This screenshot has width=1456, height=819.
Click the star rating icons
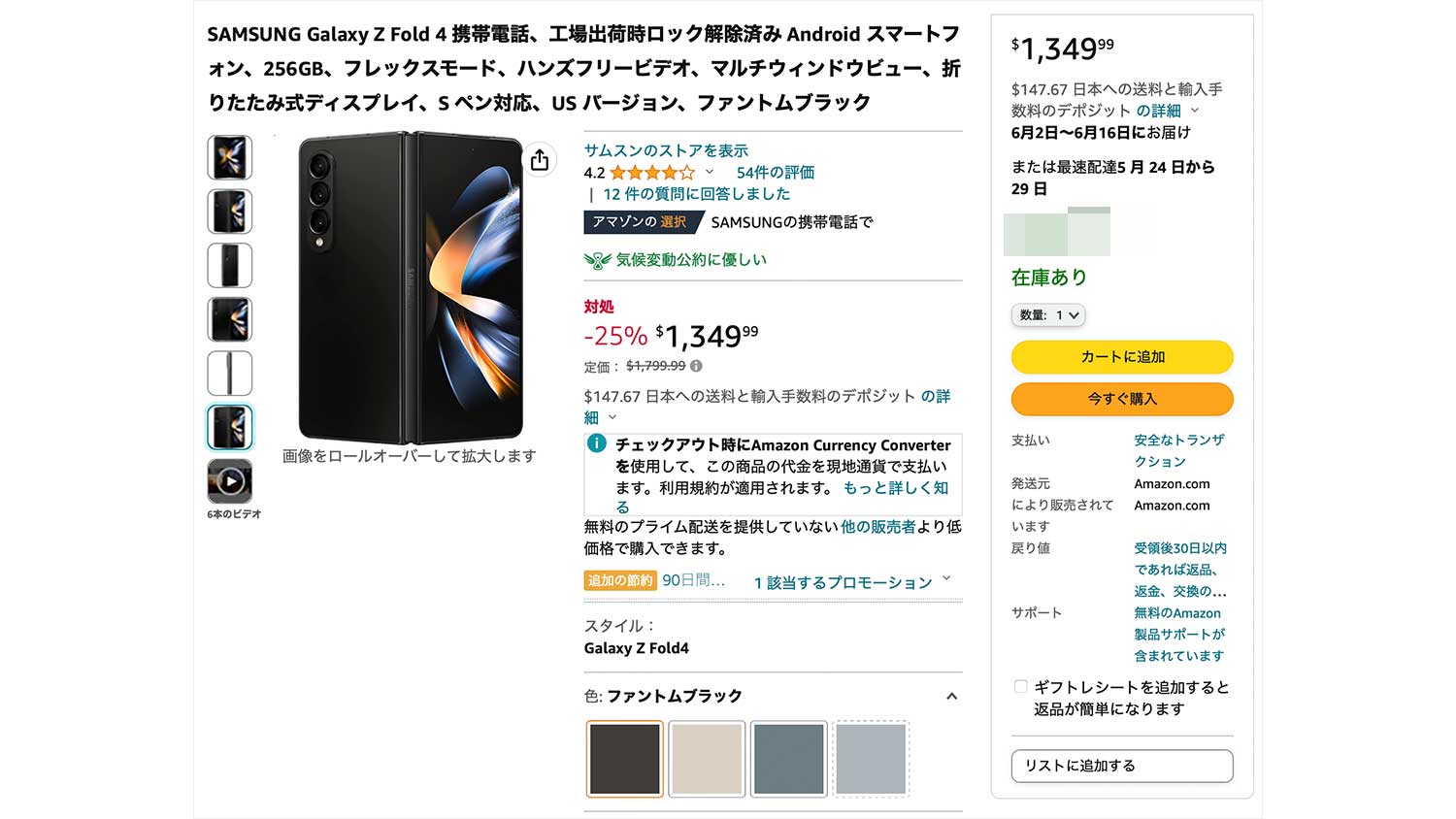(x=651, y=173)
